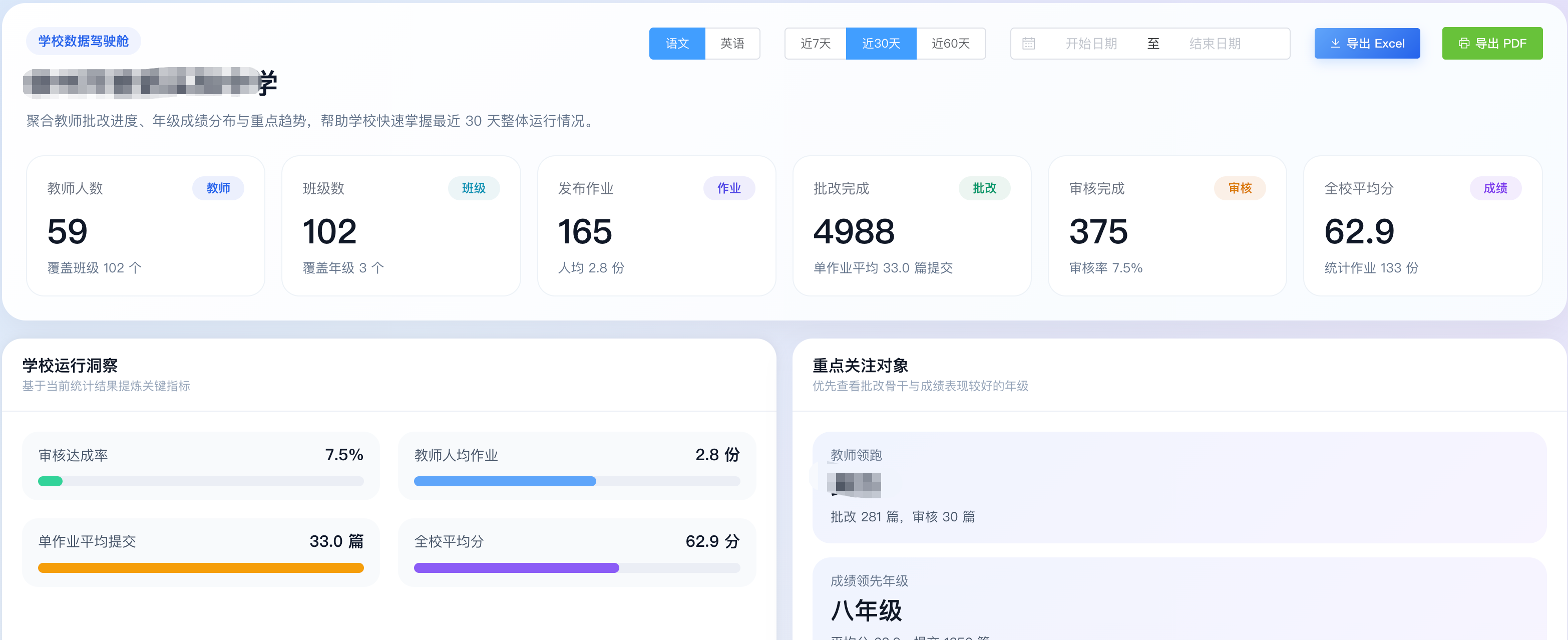
Task: Click the 成绩领先年级 label
Action: point(869,580)
